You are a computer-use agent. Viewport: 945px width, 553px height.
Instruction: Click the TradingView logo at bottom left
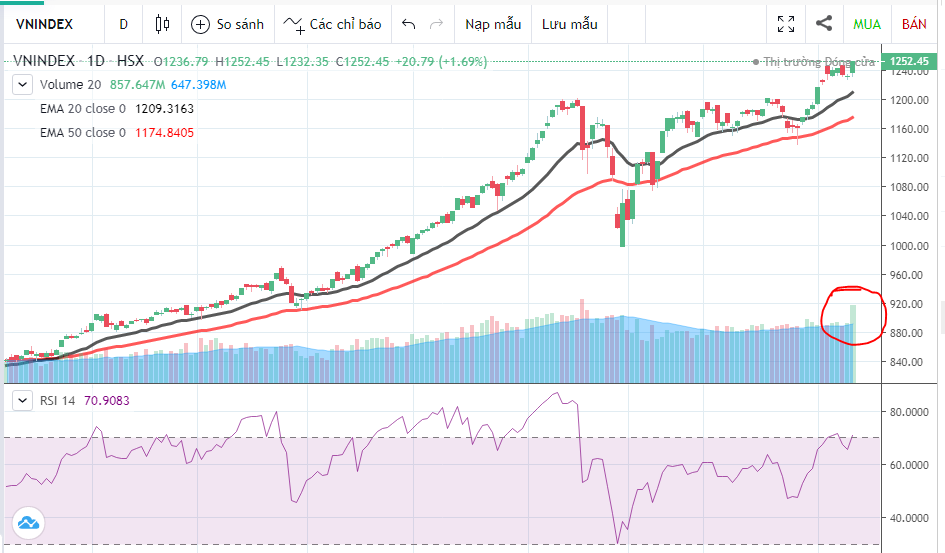(27, 522)
